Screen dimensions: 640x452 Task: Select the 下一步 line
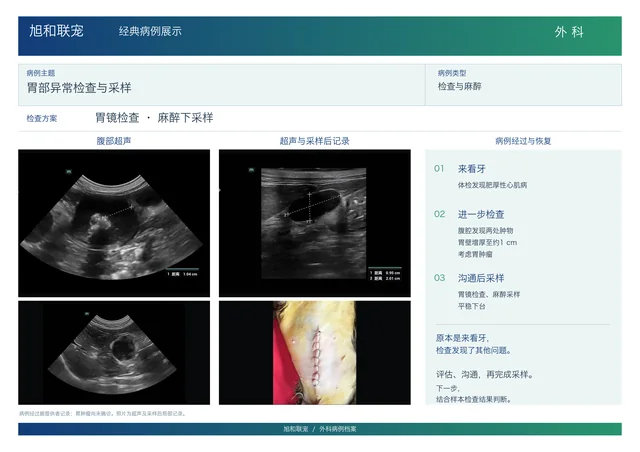(x=448, y=388)
